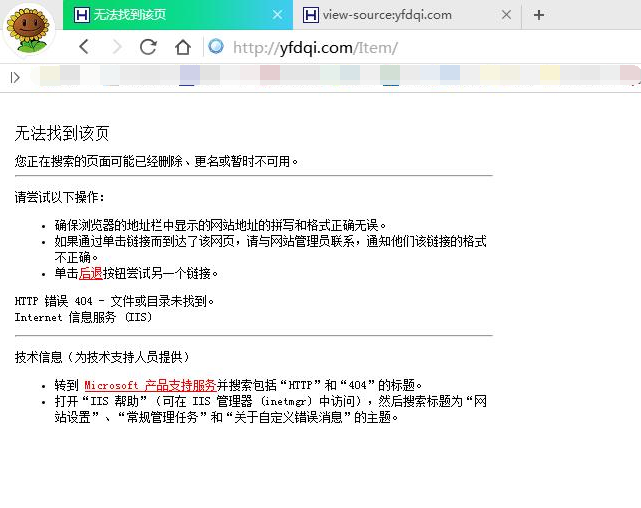Image resolution: width=641 pixels, height=508 pixels.
Task: Click the Internet 信息服务 (IIS) text
Action: pos(83,317)
